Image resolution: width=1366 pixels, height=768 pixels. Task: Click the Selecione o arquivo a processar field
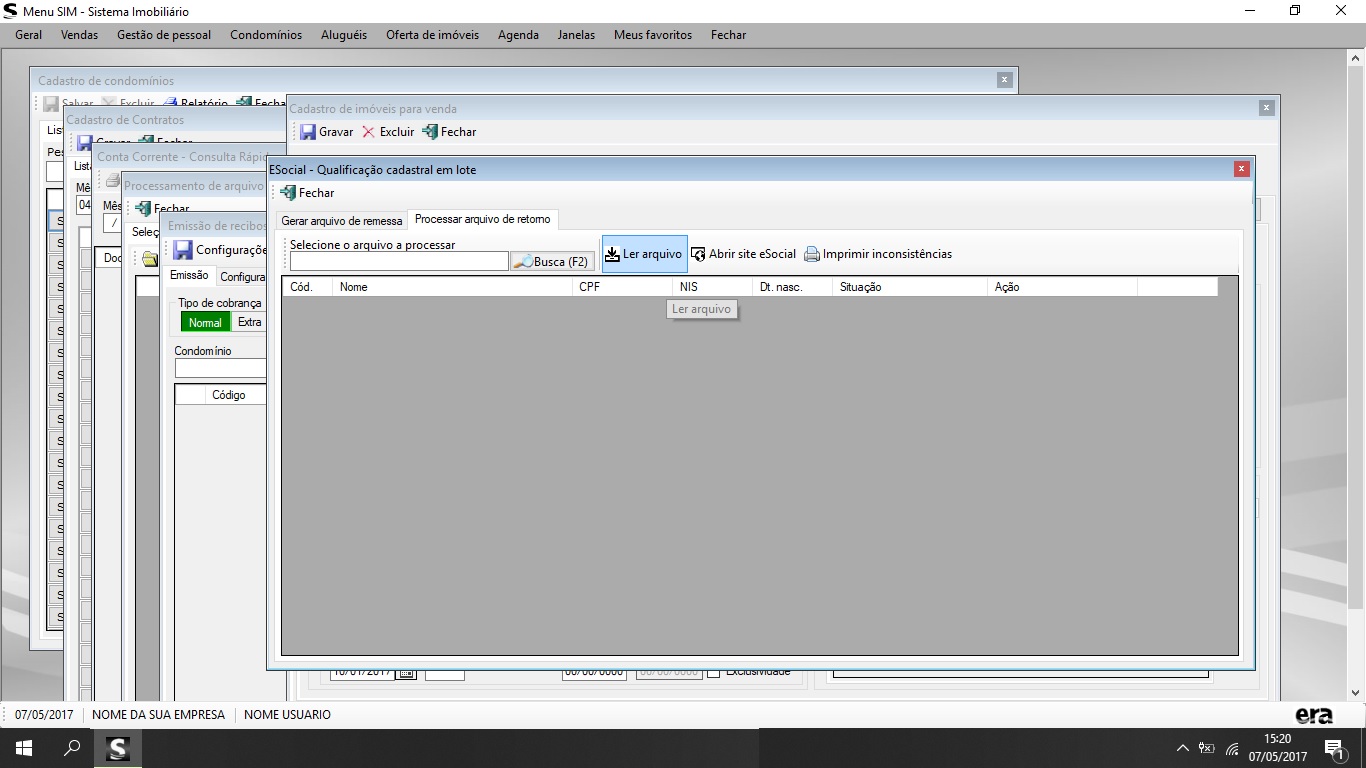click(399, 261)
